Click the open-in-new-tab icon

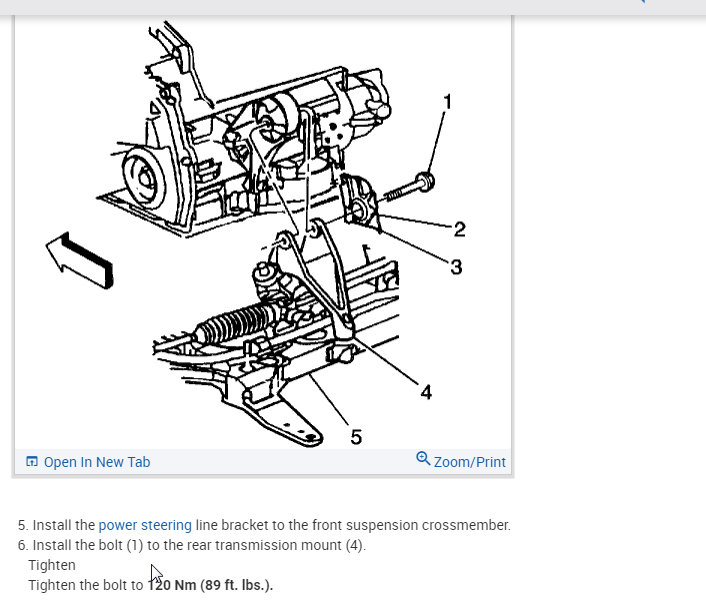tap(32, 462)
